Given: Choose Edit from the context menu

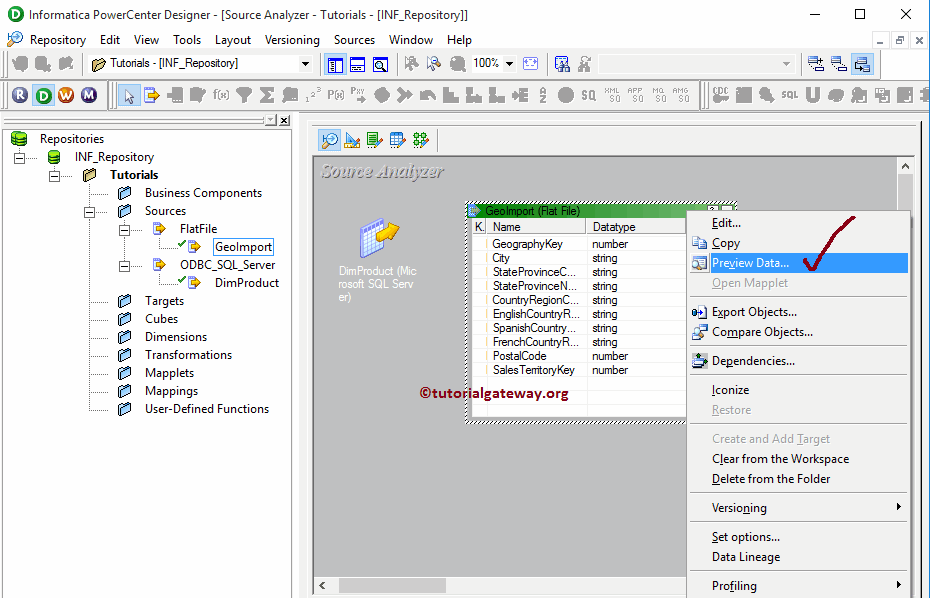Looking at the screenshot, I should tap(798, 223).
